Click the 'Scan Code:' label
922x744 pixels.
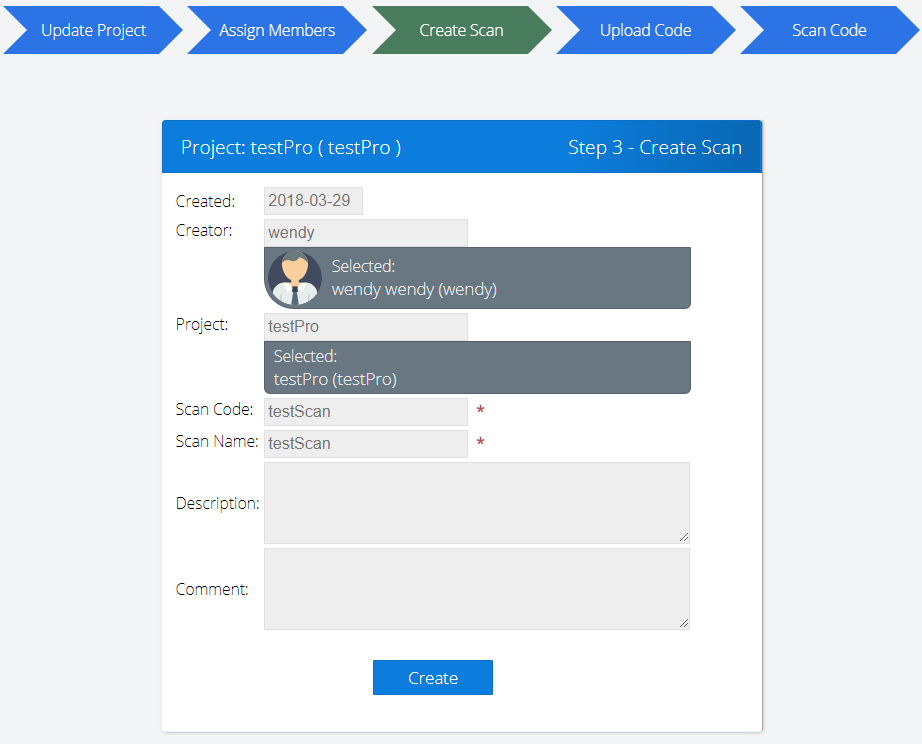(x=214, y=409)
